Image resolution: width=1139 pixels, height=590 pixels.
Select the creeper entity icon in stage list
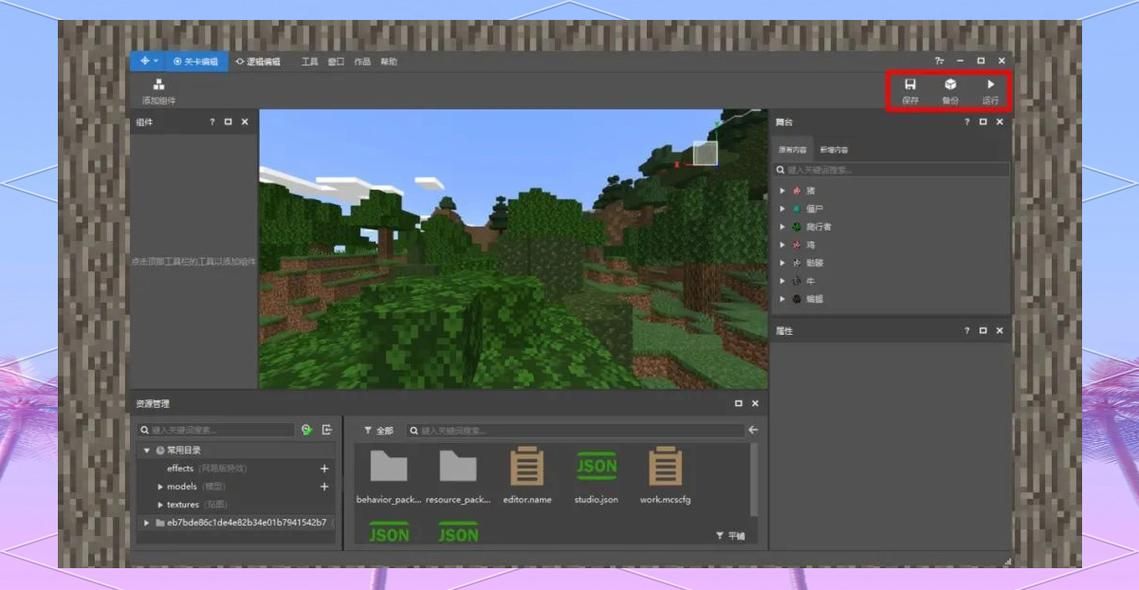click(796, 227)
